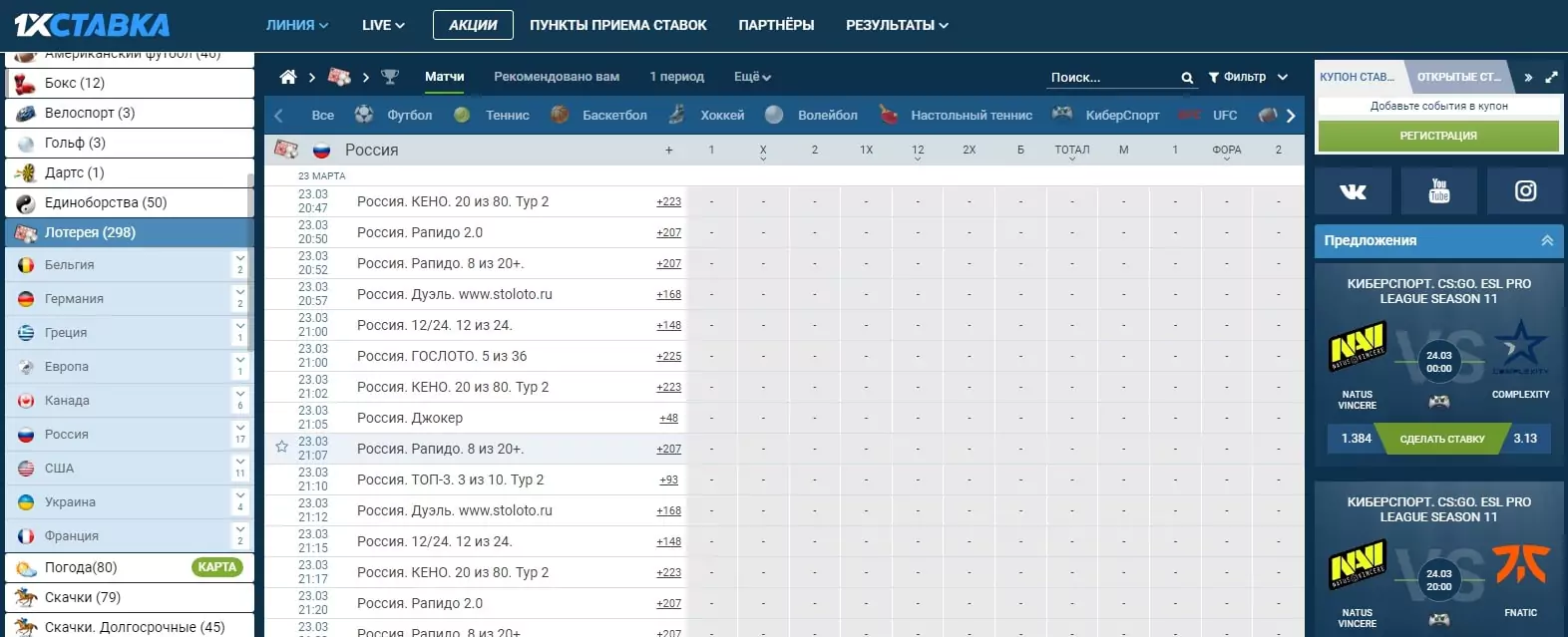Switch to Купон ставок tab

pyautogui.click(x=1358, y=77)
